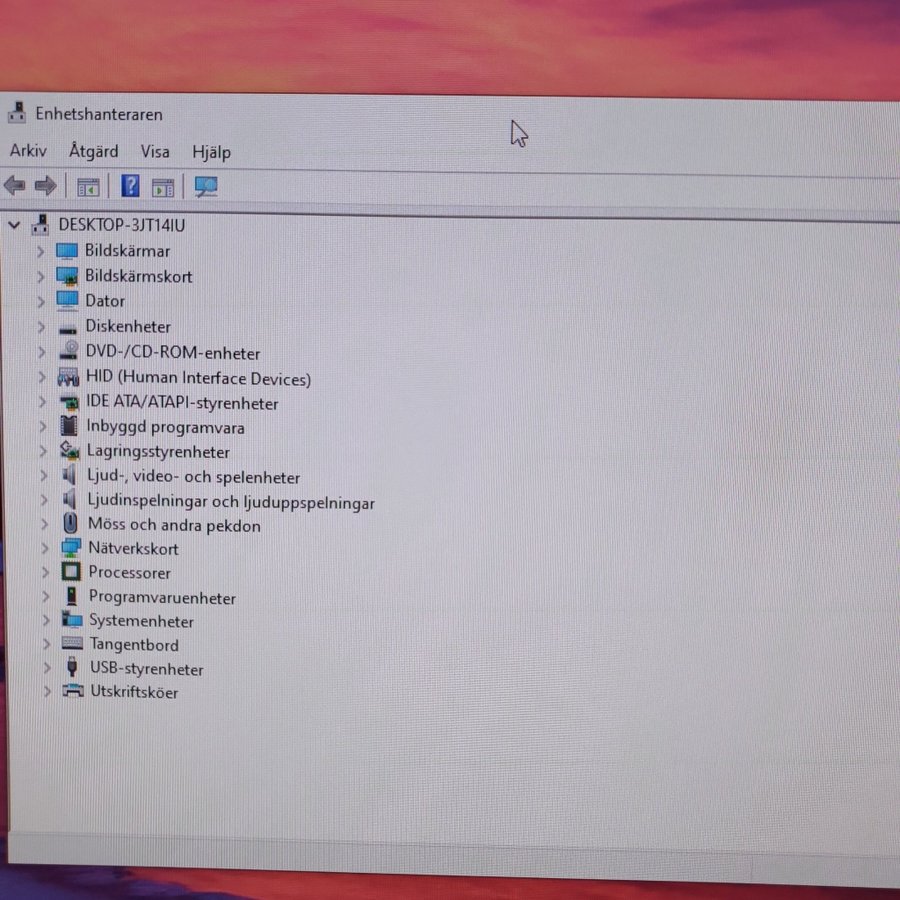Toggle the action pane toolbar icon
This screenshot has height=900, width=900.
pyautogui.click(x=163, y=187)
